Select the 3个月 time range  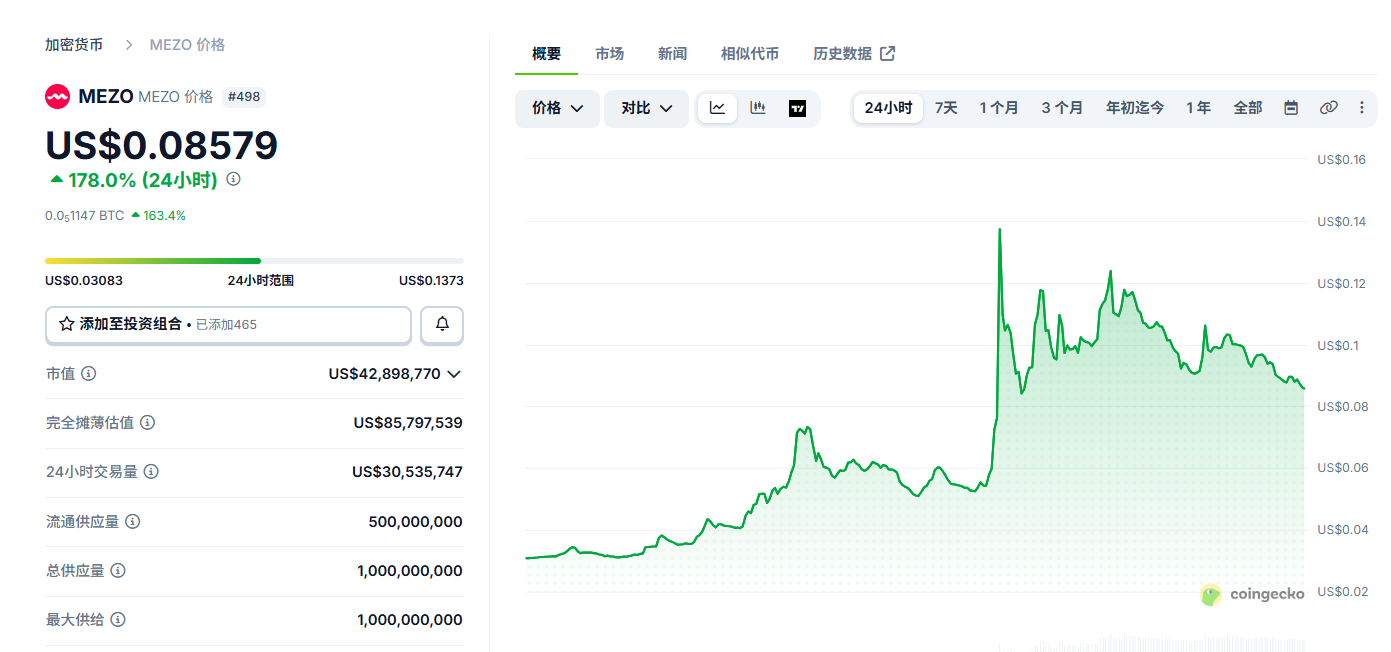coord(1062,108)
